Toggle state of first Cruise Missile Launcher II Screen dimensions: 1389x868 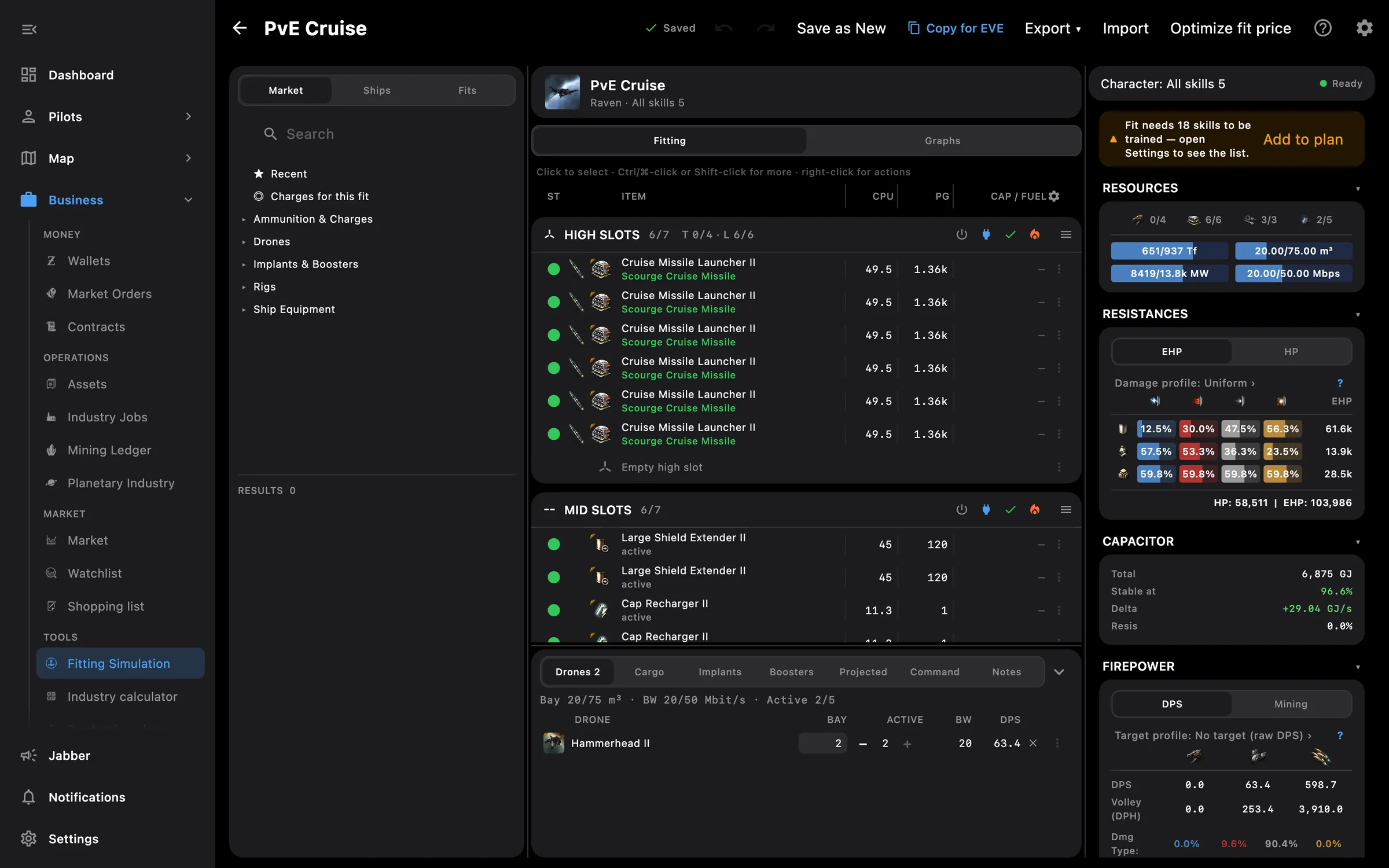coord(554,269)
